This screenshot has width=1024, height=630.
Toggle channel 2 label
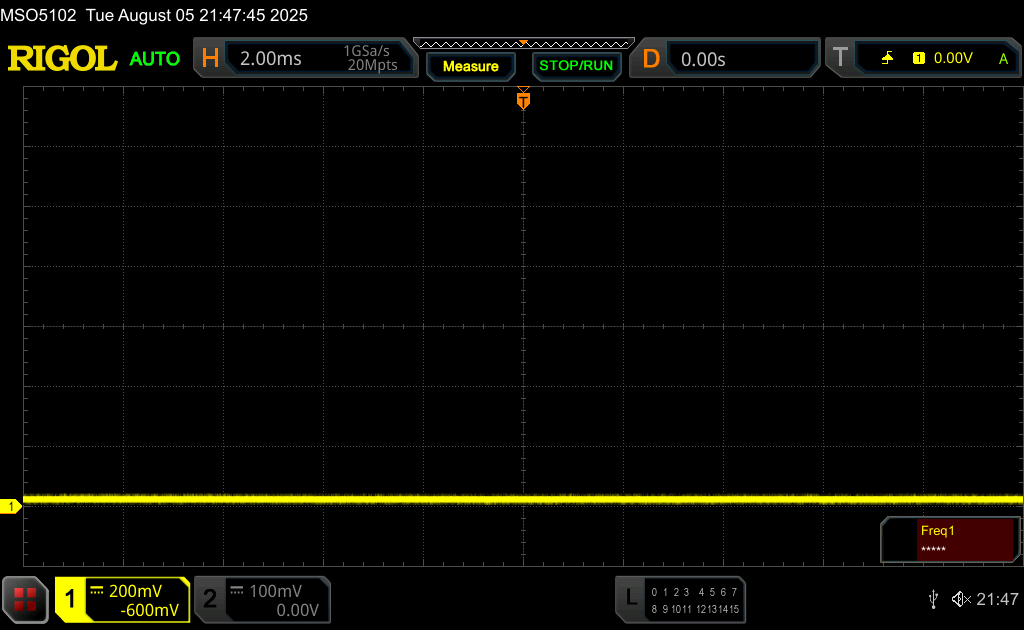click(x=210, y=599)
